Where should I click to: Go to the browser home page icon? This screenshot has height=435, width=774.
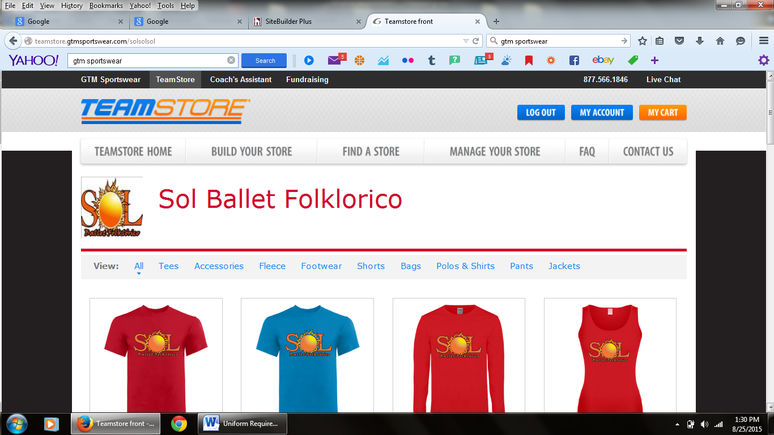(x=720, y=41)
